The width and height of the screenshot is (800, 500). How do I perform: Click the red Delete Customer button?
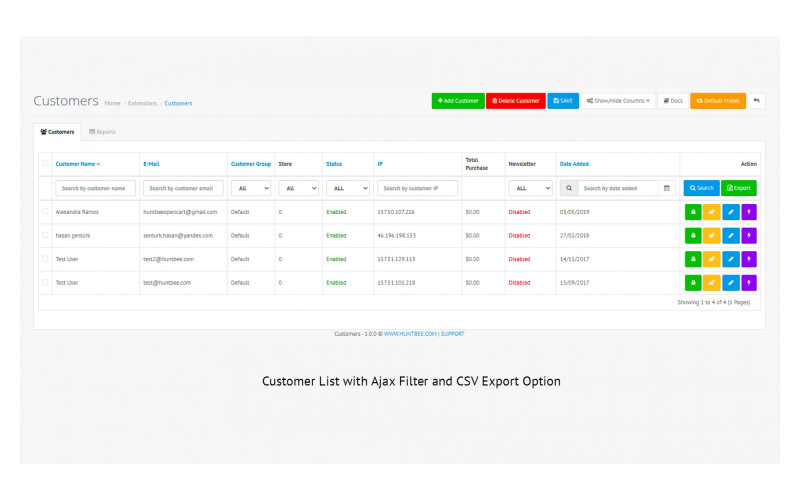(516, 101)
